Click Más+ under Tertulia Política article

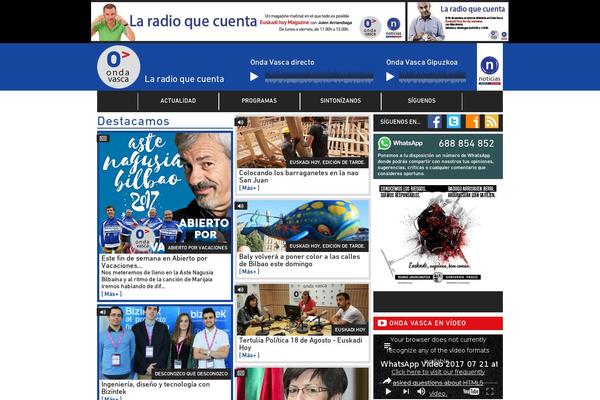click(249, 355)
